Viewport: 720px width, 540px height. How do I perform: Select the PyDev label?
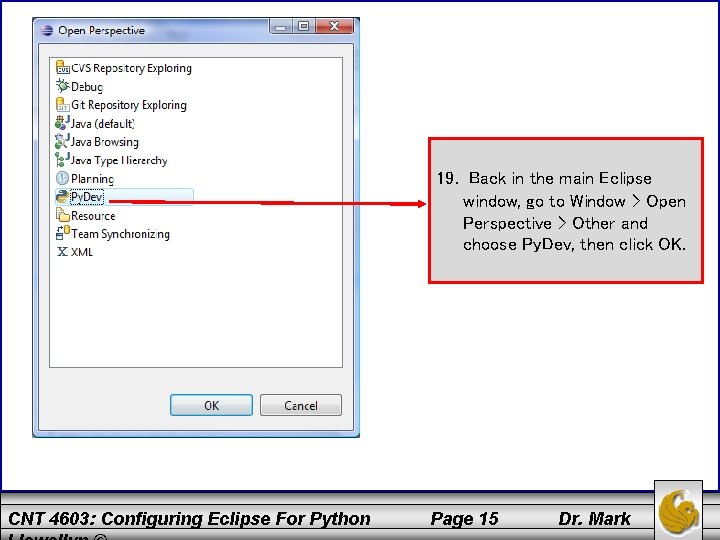87,197
